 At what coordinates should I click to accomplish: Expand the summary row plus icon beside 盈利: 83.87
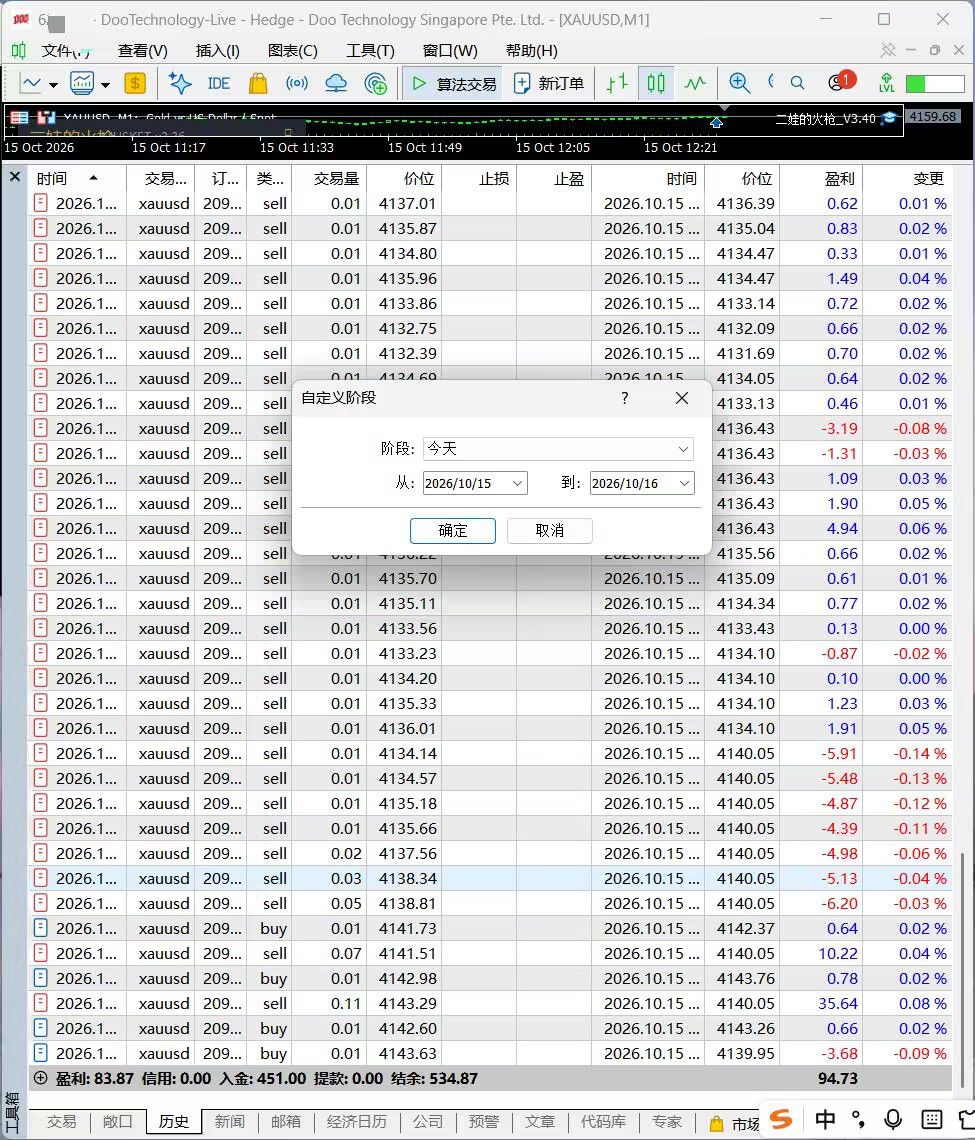tap(41, 1078)
